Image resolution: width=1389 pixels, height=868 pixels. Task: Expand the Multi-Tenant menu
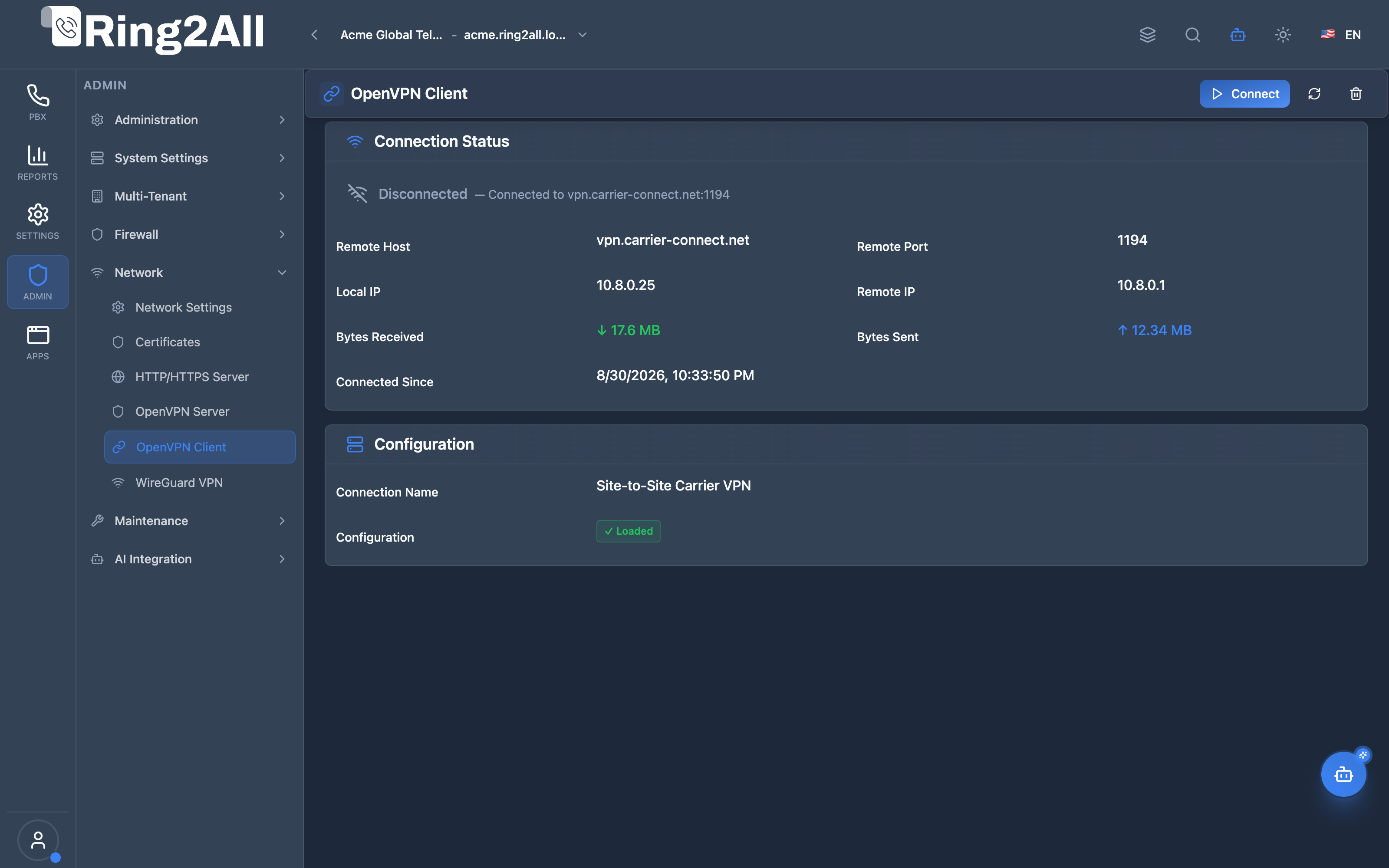[x=189, y=196]
